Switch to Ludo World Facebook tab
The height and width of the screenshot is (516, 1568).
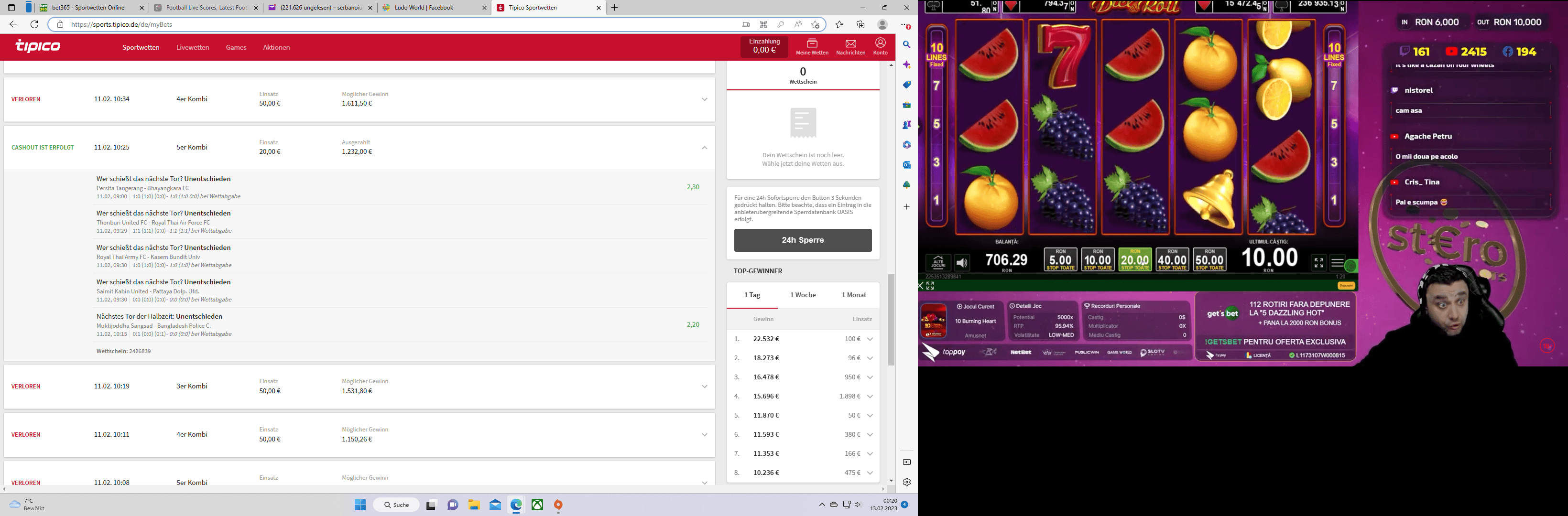tap(435, 8)
